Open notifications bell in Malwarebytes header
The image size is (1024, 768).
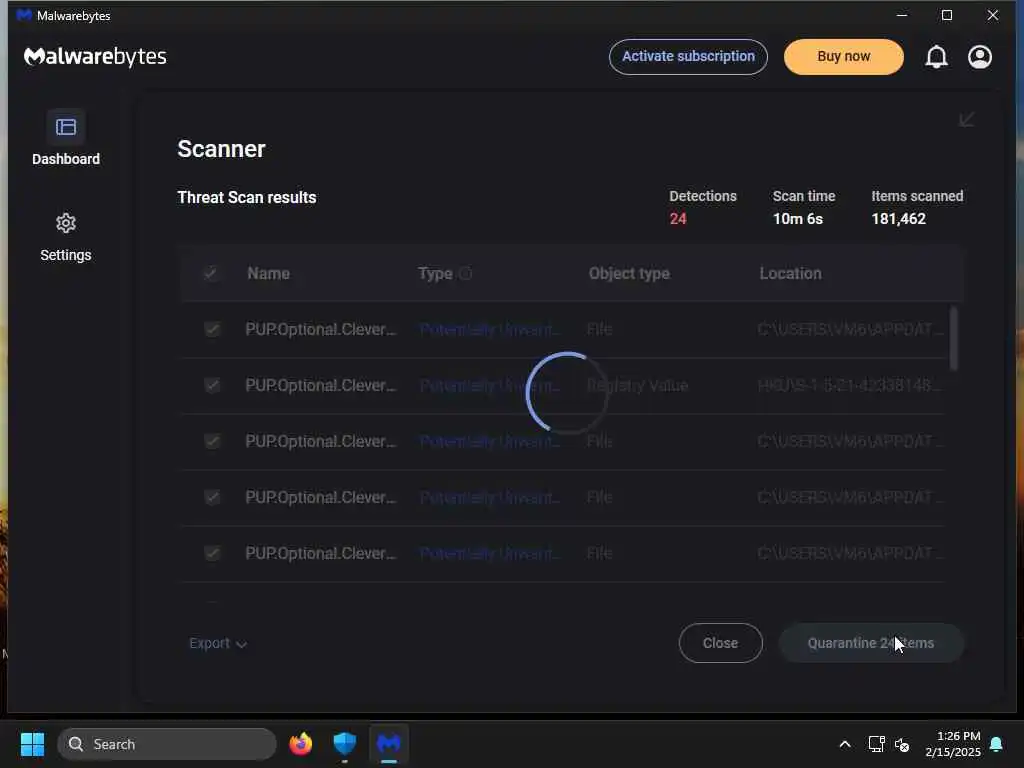pos(936,57)
